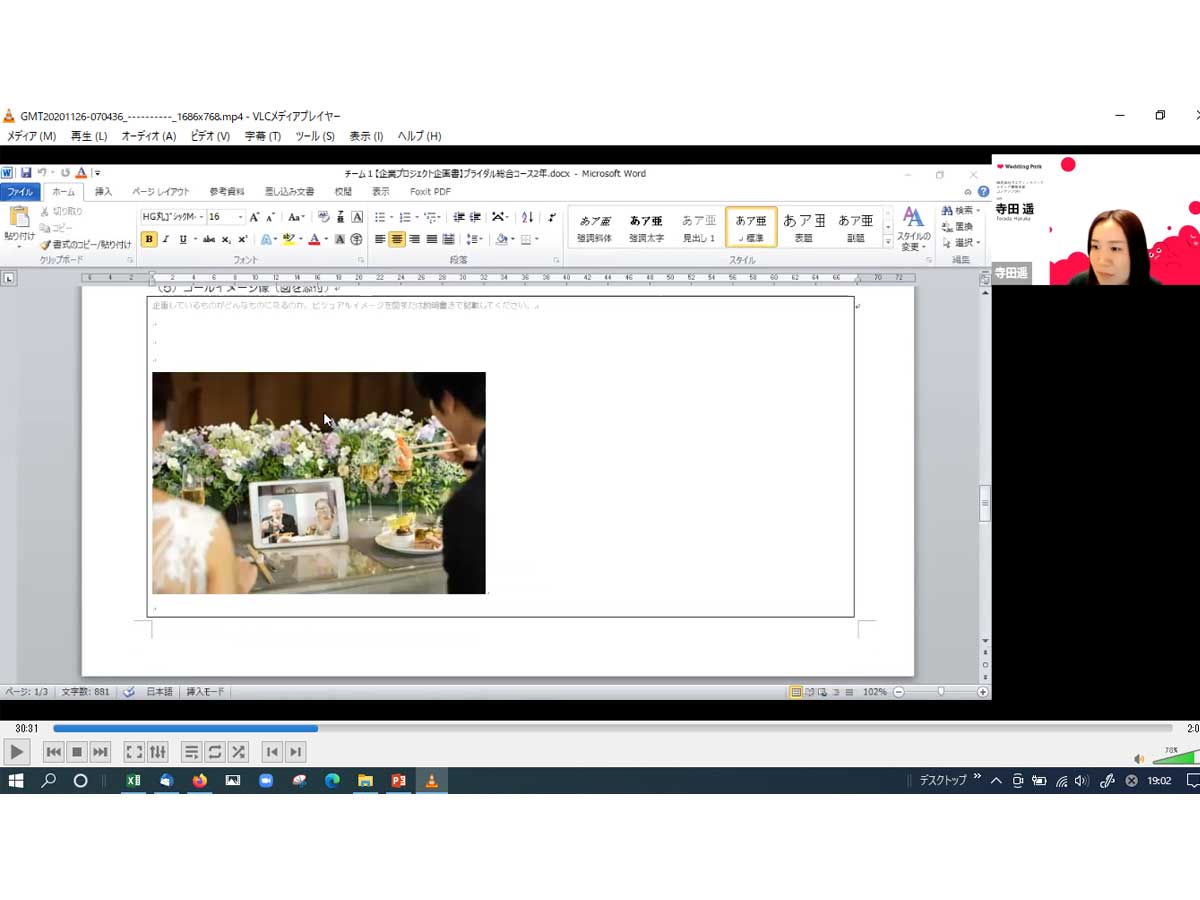Open the ツール (S) menu
The image size is (1200, 900).
coord(315,136)
